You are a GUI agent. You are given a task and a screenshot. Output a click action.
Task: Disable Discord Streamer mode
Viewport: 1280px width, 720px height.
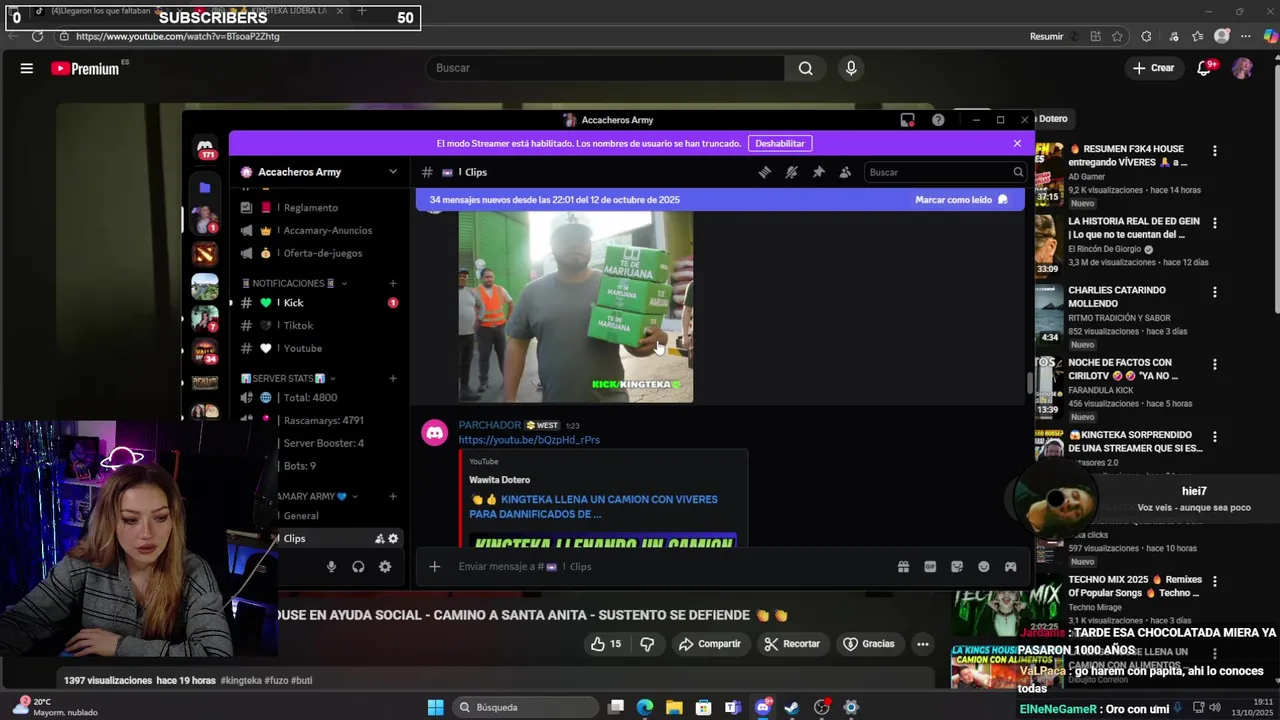779,143
